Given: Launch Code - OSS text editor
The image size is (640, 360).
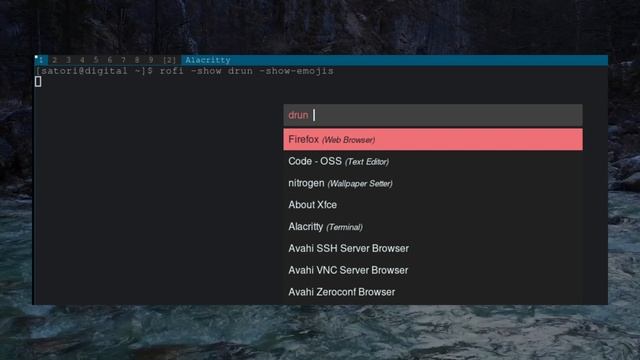Looking at the screenshot, I should (433, 162).
